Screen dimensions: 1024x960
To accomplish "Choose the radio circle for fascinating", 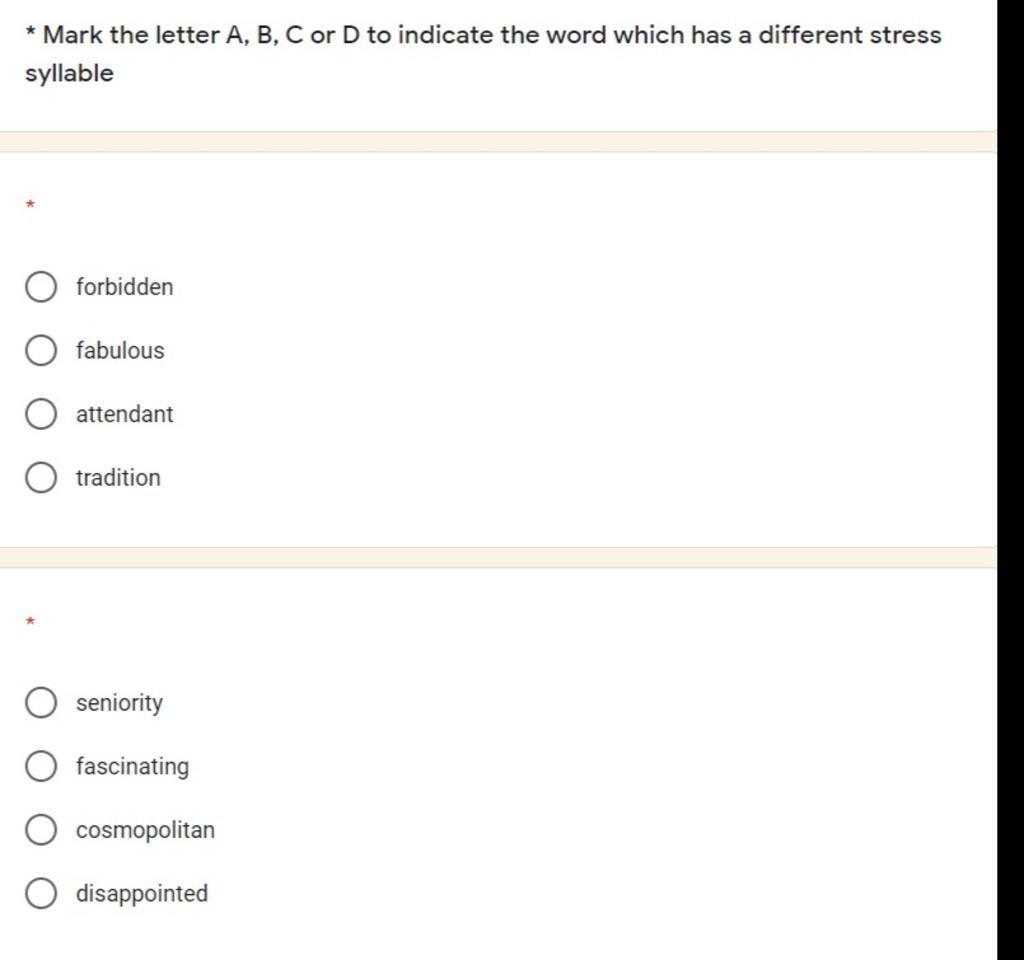I will coord(40,766).
